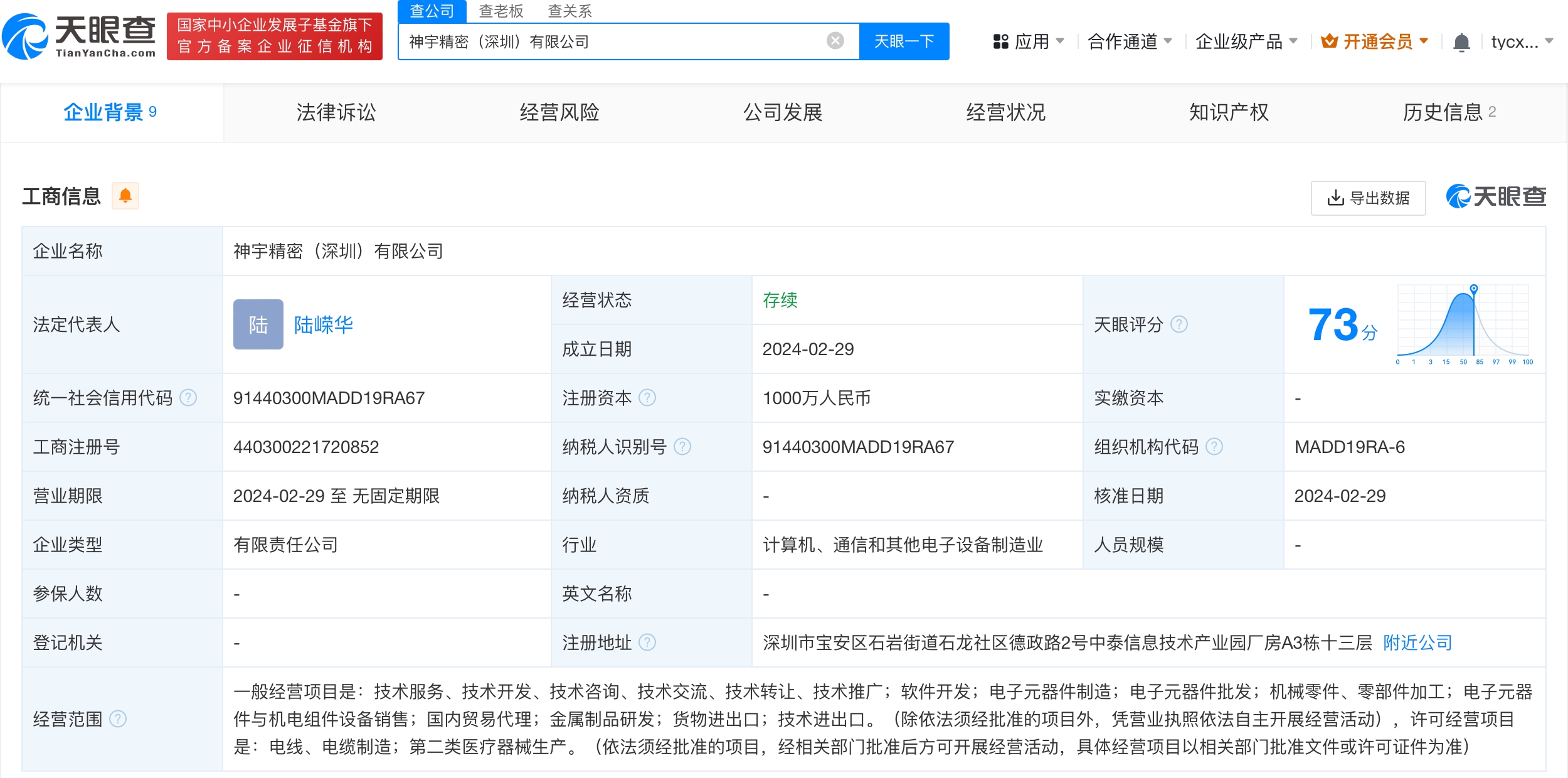Click help icon next to 组织机构代码
The width and height of the screenshot is (1568, 778).
click(x=1214, y=447)
